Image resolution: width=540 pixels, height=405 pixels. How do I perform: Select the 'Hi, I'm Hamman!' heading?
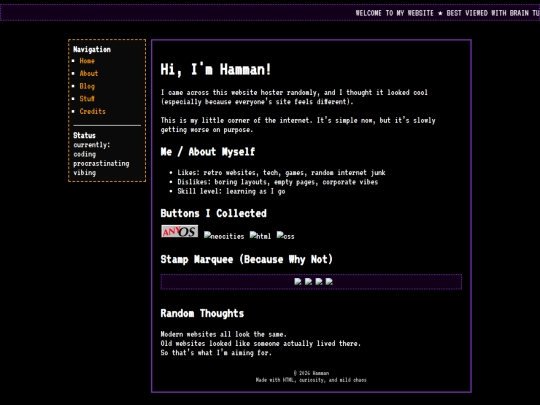tap(216, 70)
